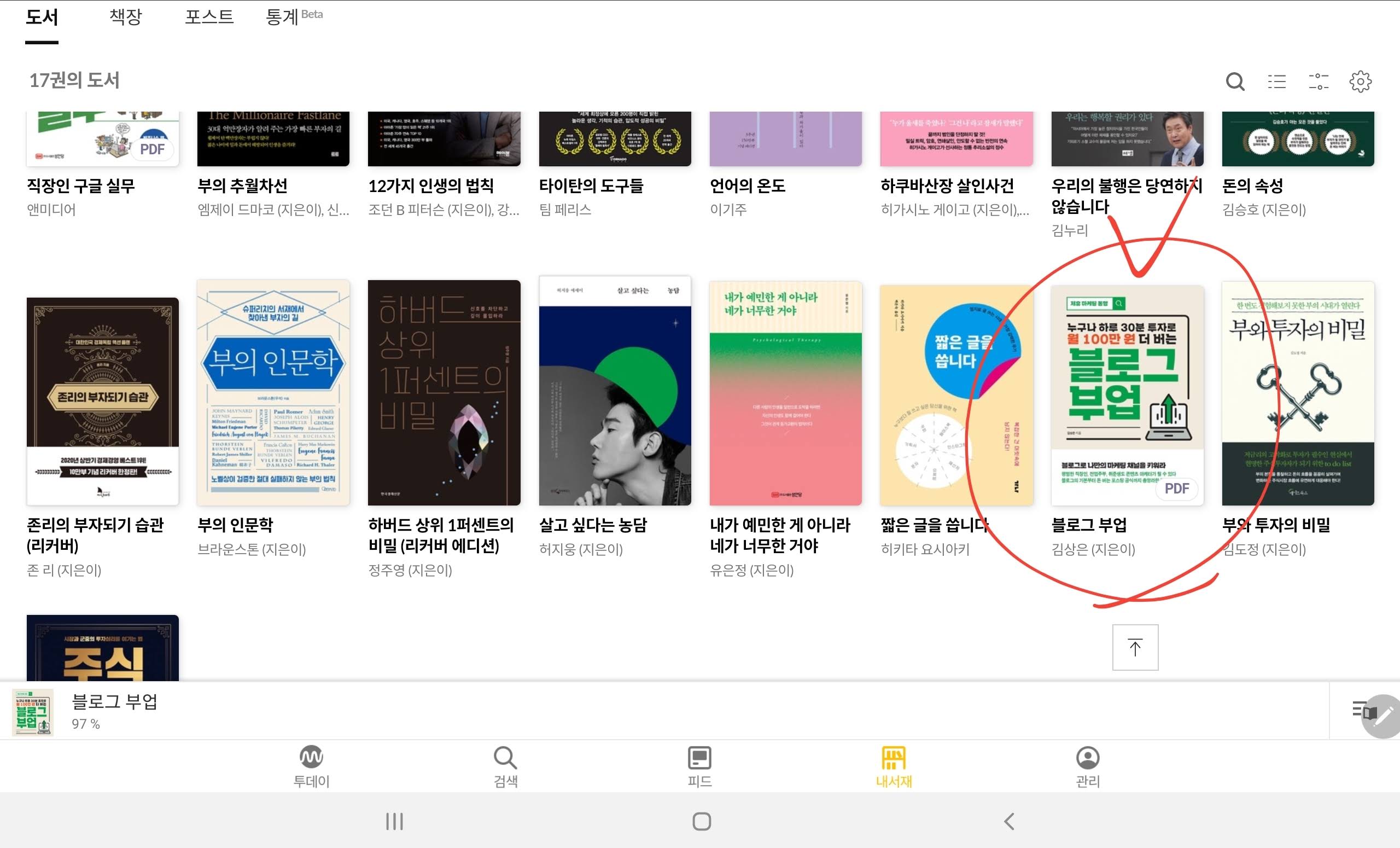Open 짧은 글을 씁니다 book cover
The image size is (1400, 848).
(956, 395)
